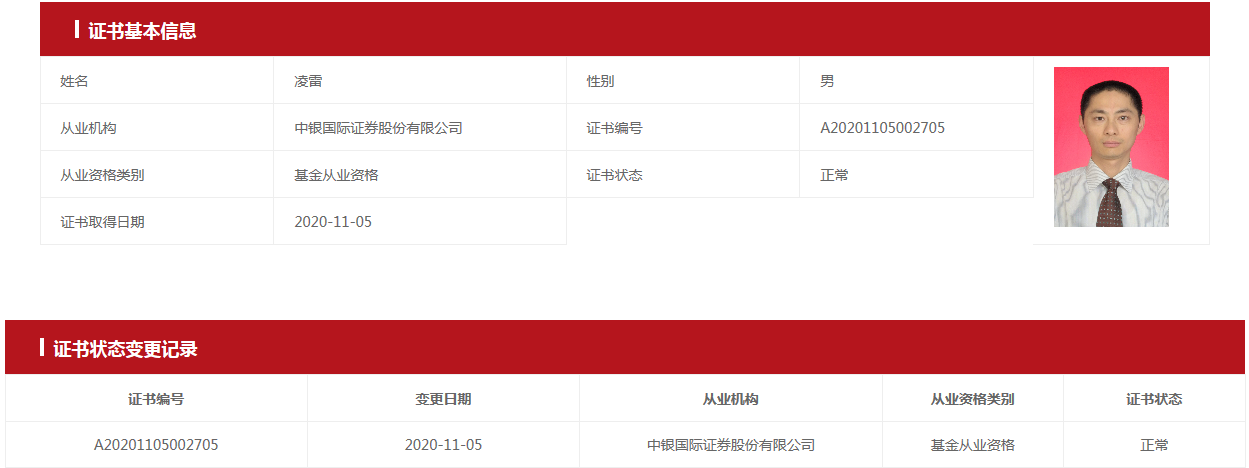This screenshot has width=1249, height=468.
Task: Click 中银国际证券股份有限公司 in the basic info section
Action: (x=378, y=128)
